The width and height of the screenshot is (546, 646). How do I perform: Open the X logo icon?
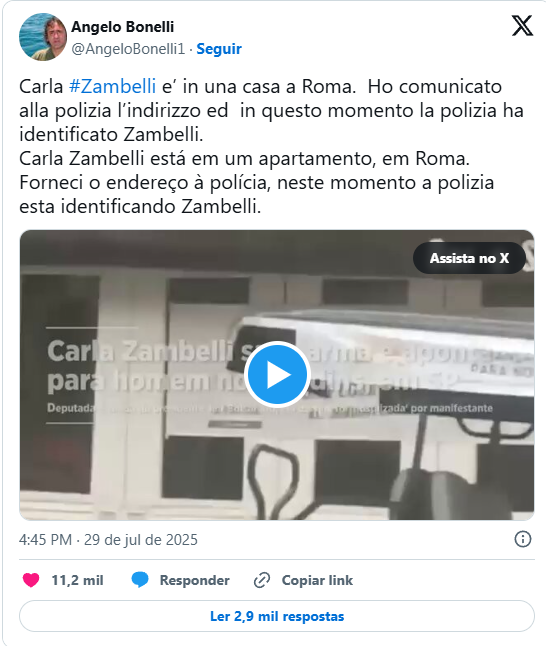coord(522,26)
